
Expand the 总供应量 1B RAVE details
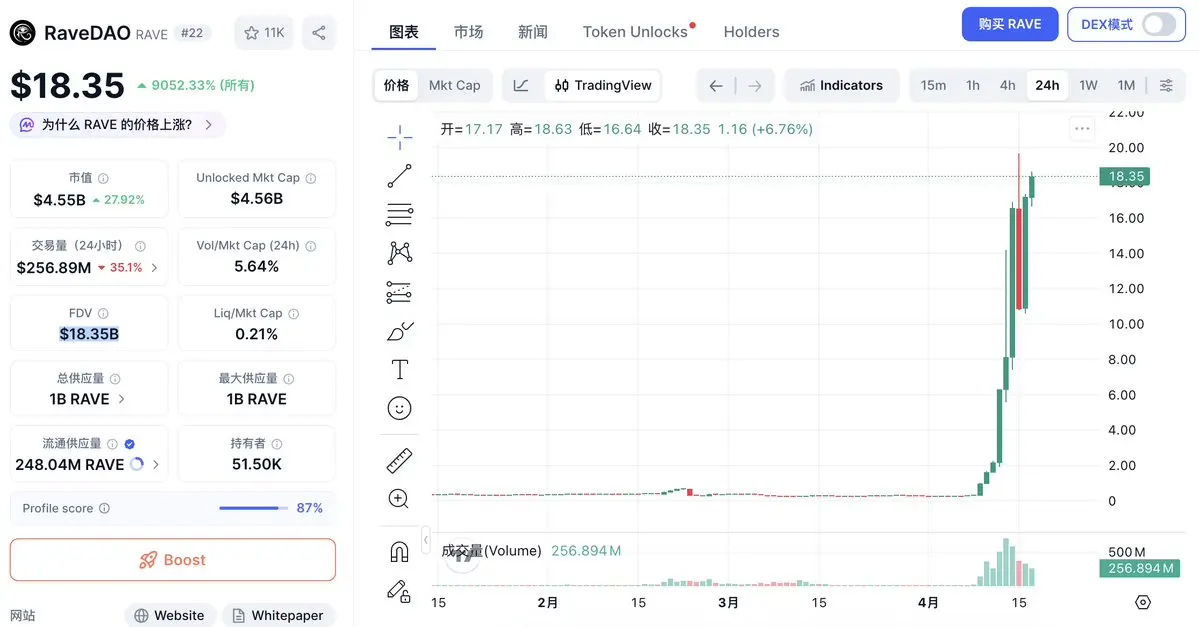point(87,399)
